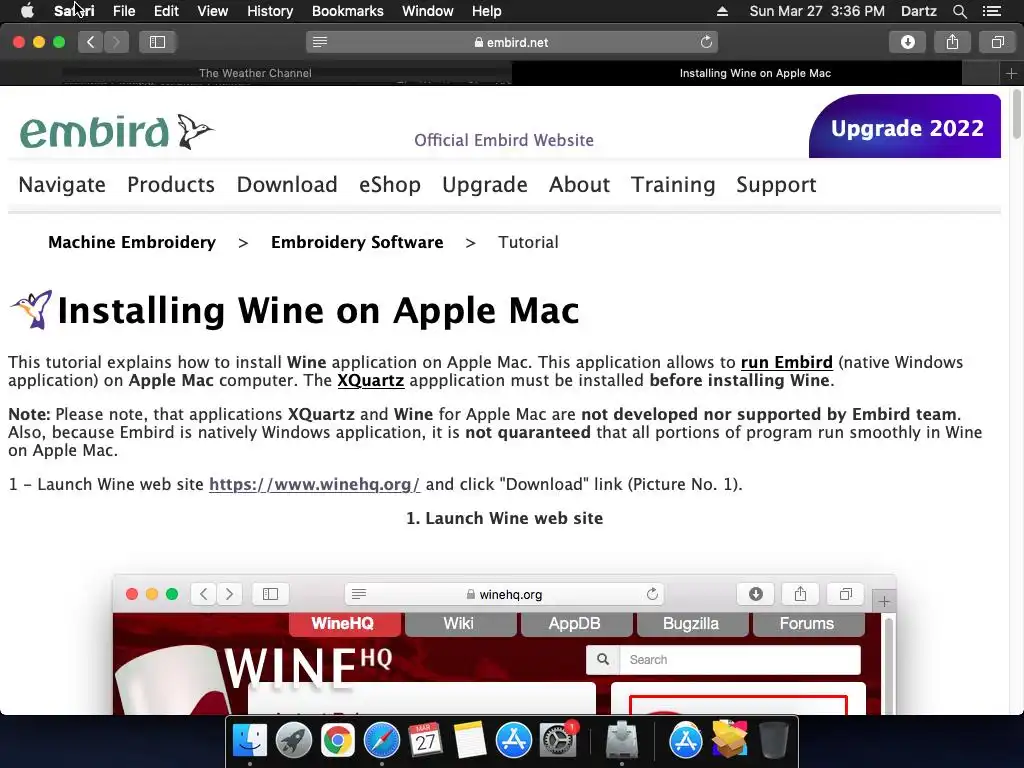Click the date and time in menu bar
Image resolution: width=1024 pixels, height=768 pixels.
pos(817,11)
